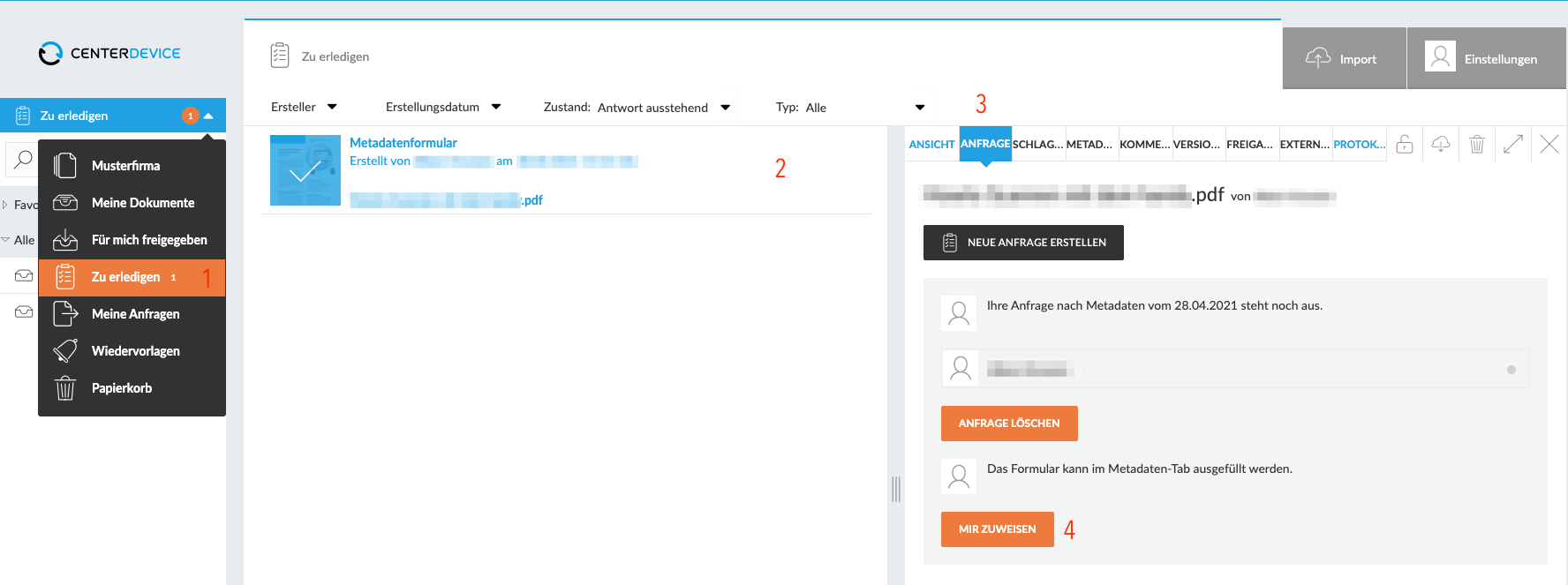Open the Kommentare tab
The image size is (1568, 585).
point(1144,145)
